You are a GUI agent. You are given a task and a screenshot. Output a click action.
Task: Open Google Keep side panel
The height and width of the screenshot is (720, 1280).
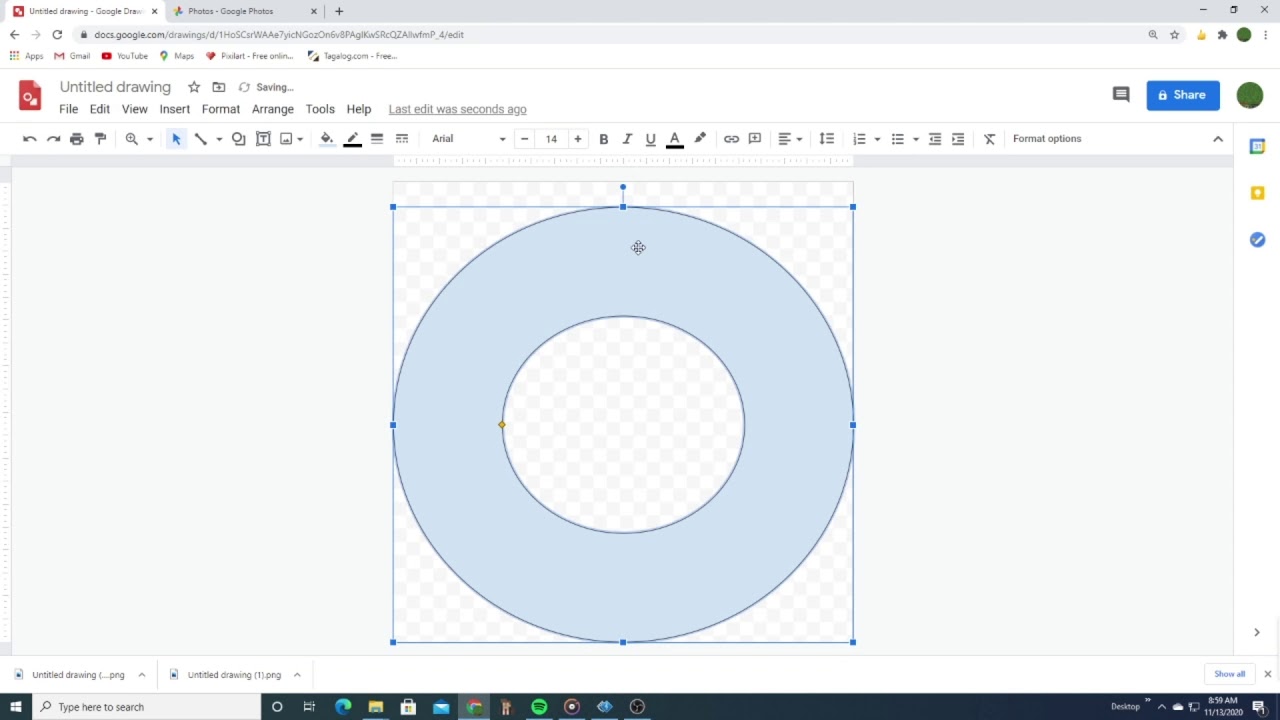1258,193
